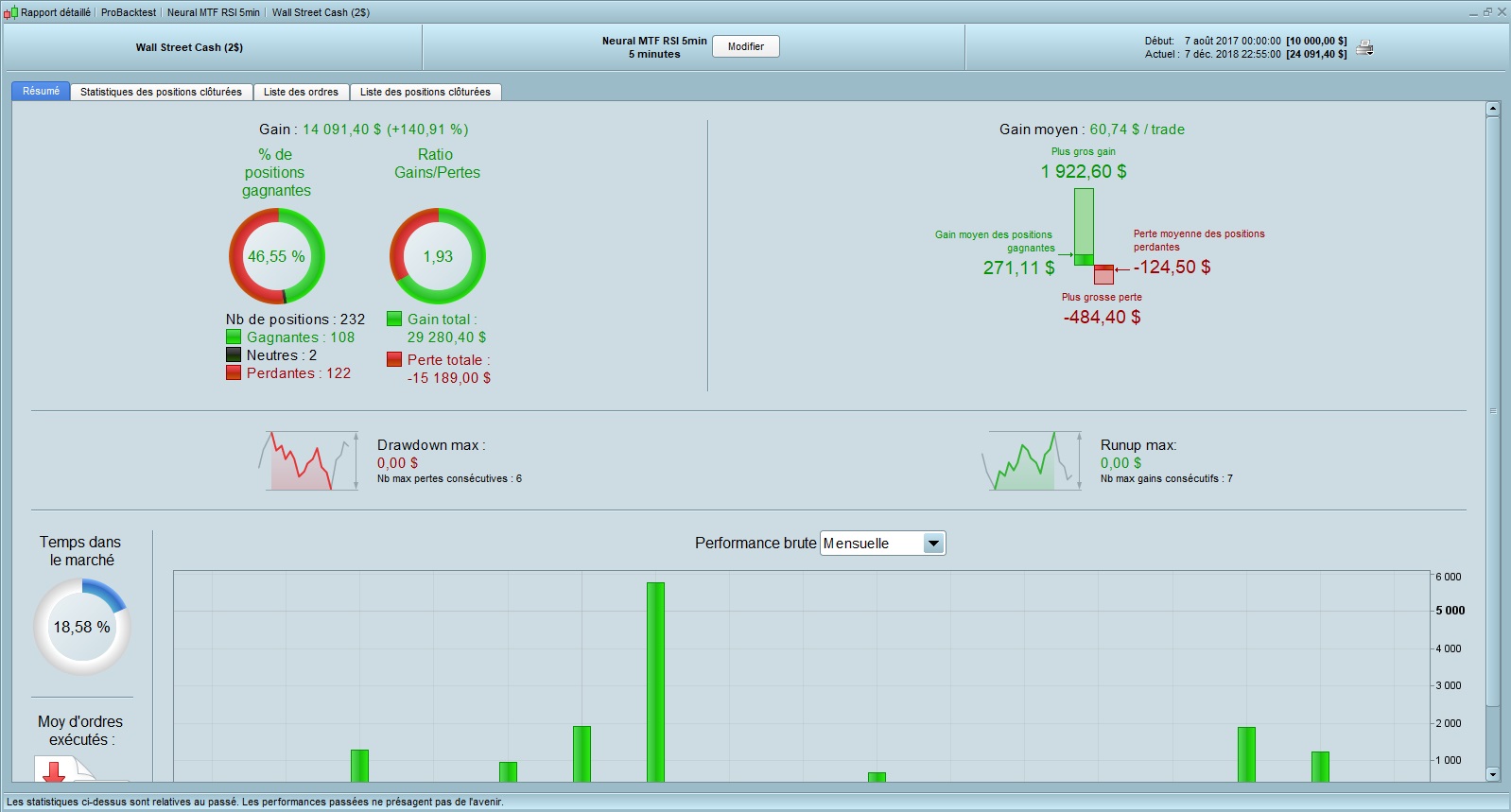
Task: Click the red download arrow under Moy d'ordres exécutés
Action: [54, 770]
